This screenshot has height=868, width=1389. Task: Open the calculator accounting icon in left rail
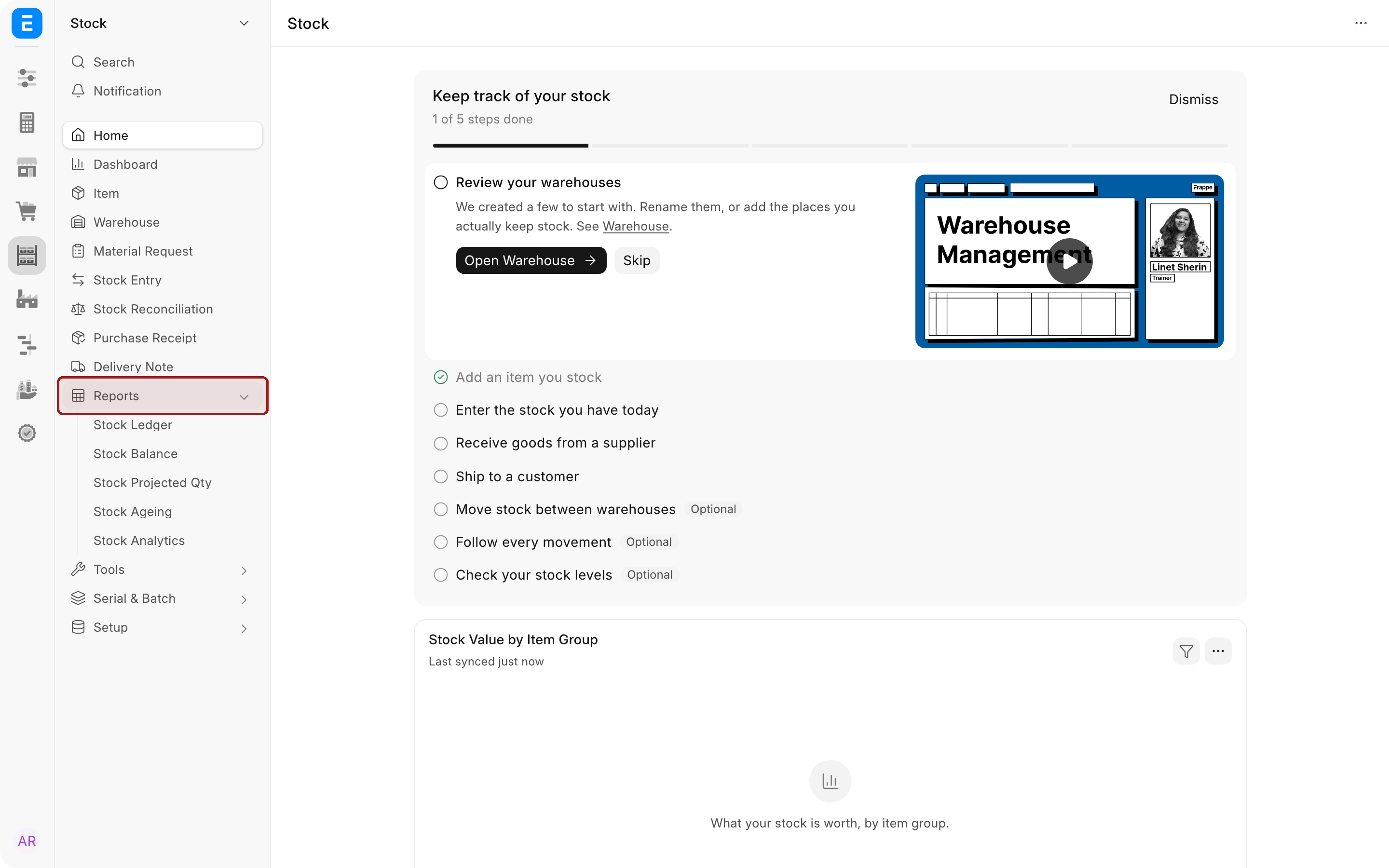27,122
